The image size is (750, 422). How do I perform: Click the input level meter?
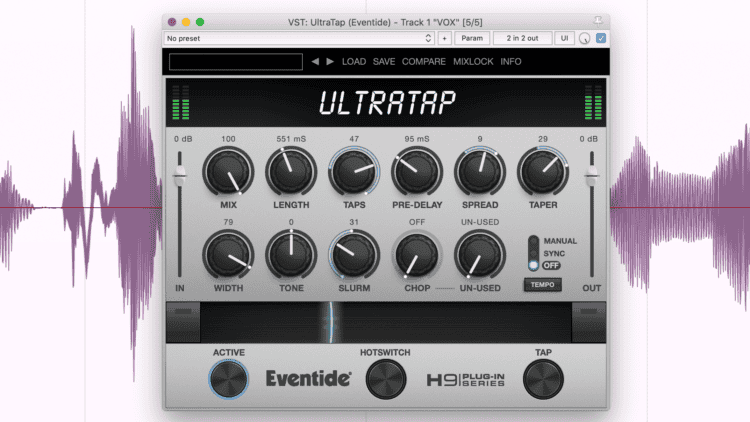pyautogui.click(x=181, y=102)
